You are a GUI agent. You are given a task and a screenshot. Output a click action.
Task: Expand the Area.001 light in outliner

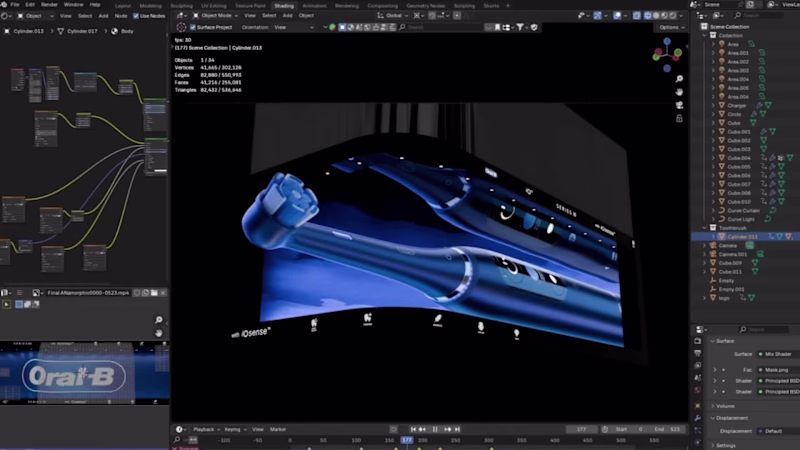point(713,53)
